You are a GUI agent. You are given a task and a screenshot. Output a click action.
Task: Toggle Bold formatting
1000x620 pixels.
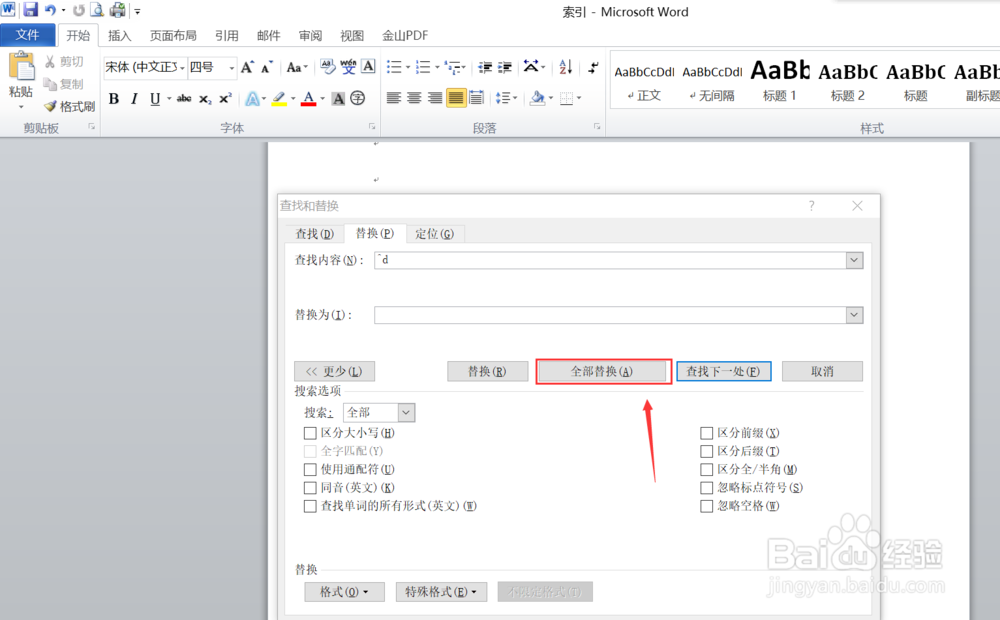pos(114,99)
